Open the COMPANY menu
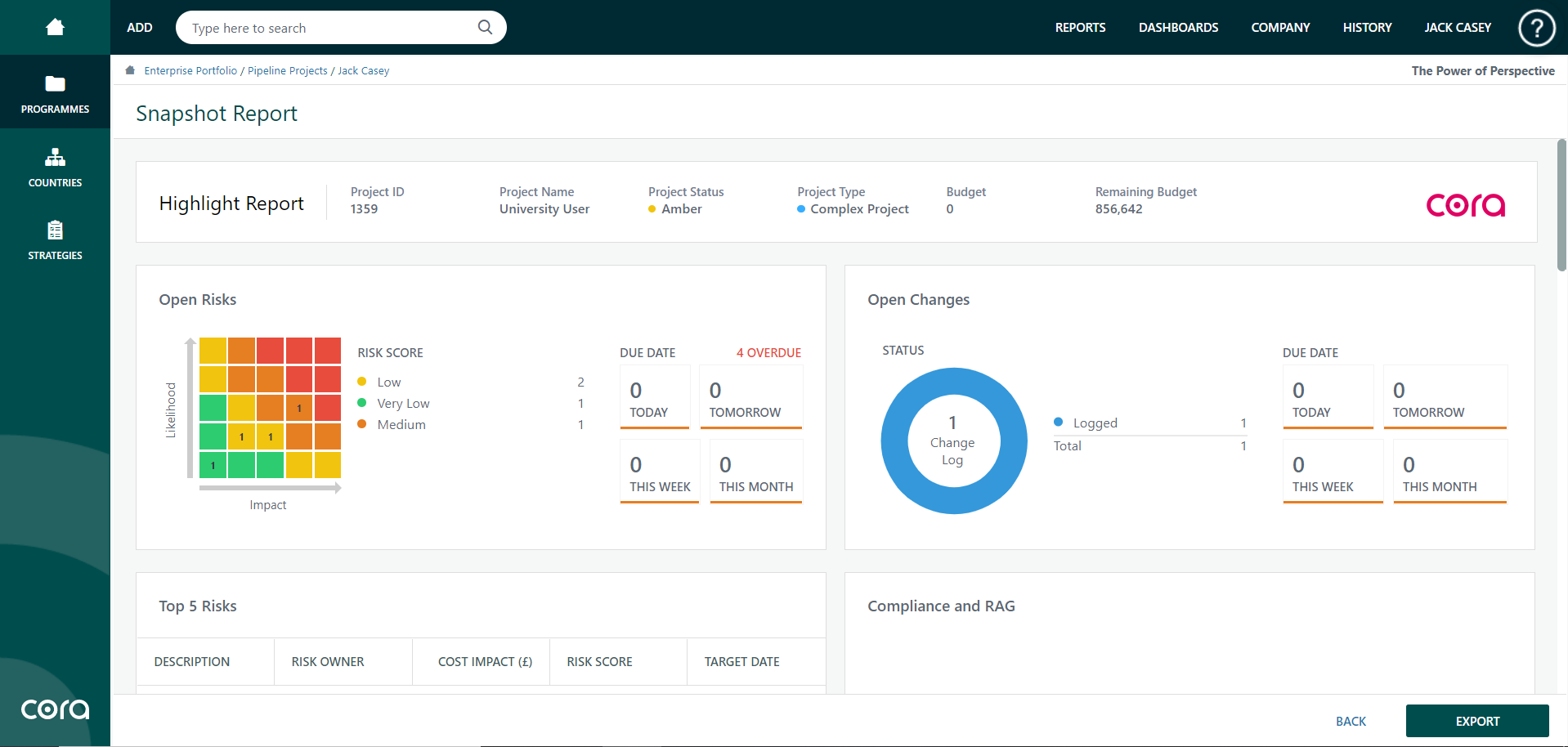1568x747 pixels. pyautogui.click(x=1280, y=28)
